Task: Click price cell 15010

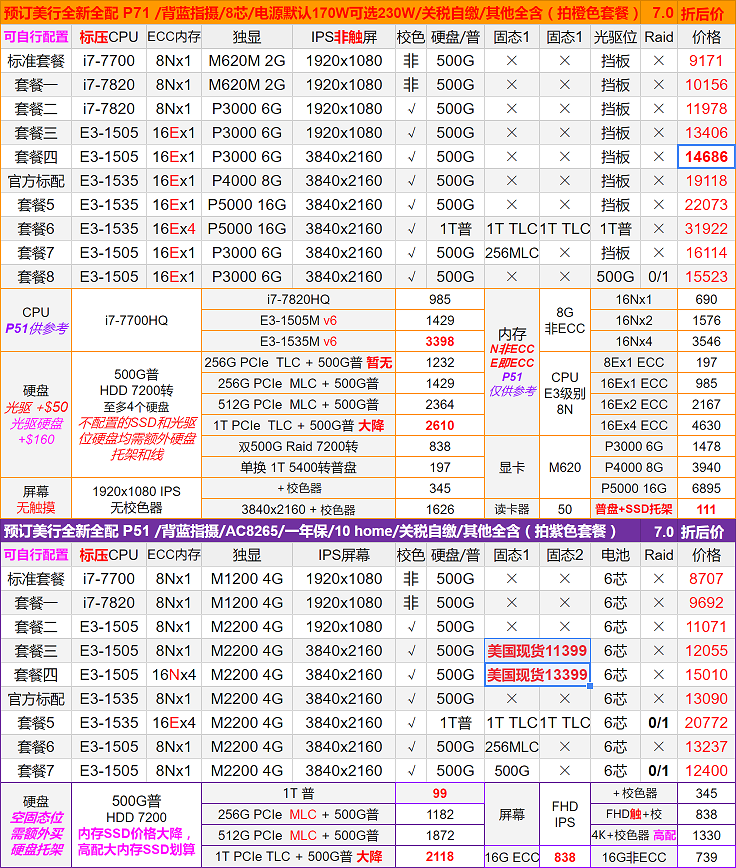Action: click(x=706, y=675)
